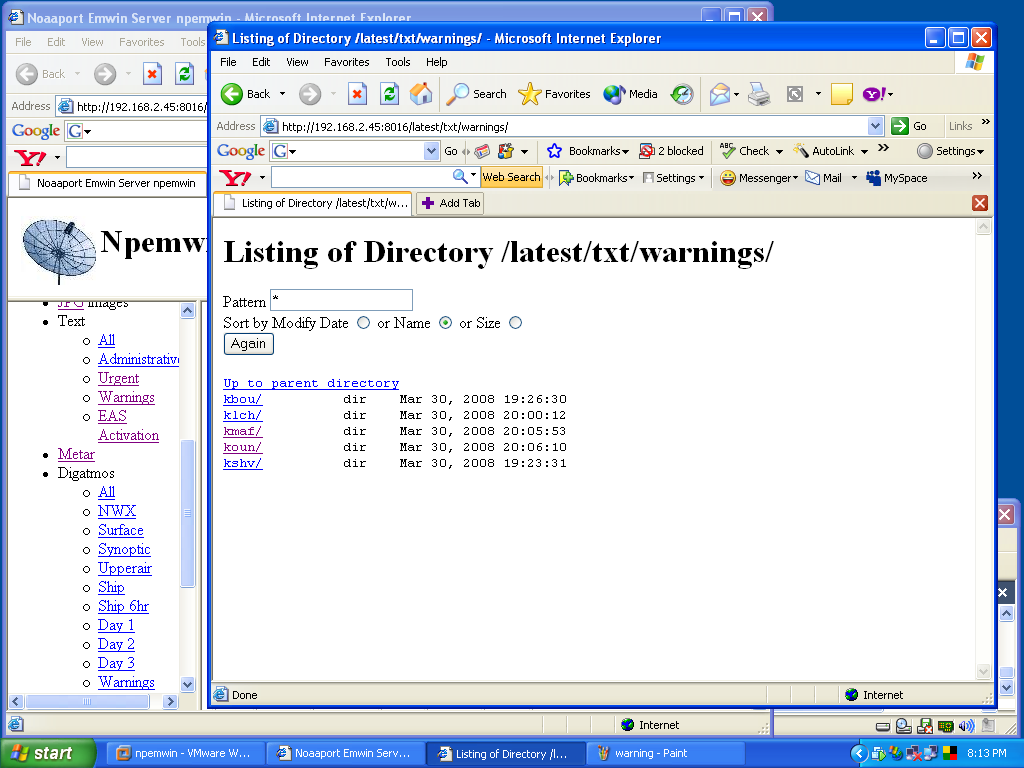Open the Check dropdown arrow
The height and width of the screenshot is (768, 1024).
click(779, 152)
